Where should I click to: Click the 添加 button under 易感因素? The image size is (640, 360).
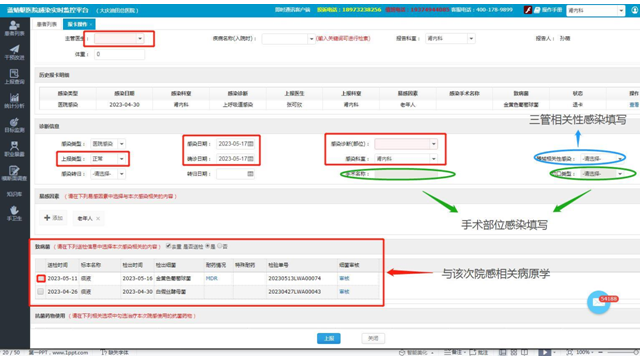click(53, 218)
